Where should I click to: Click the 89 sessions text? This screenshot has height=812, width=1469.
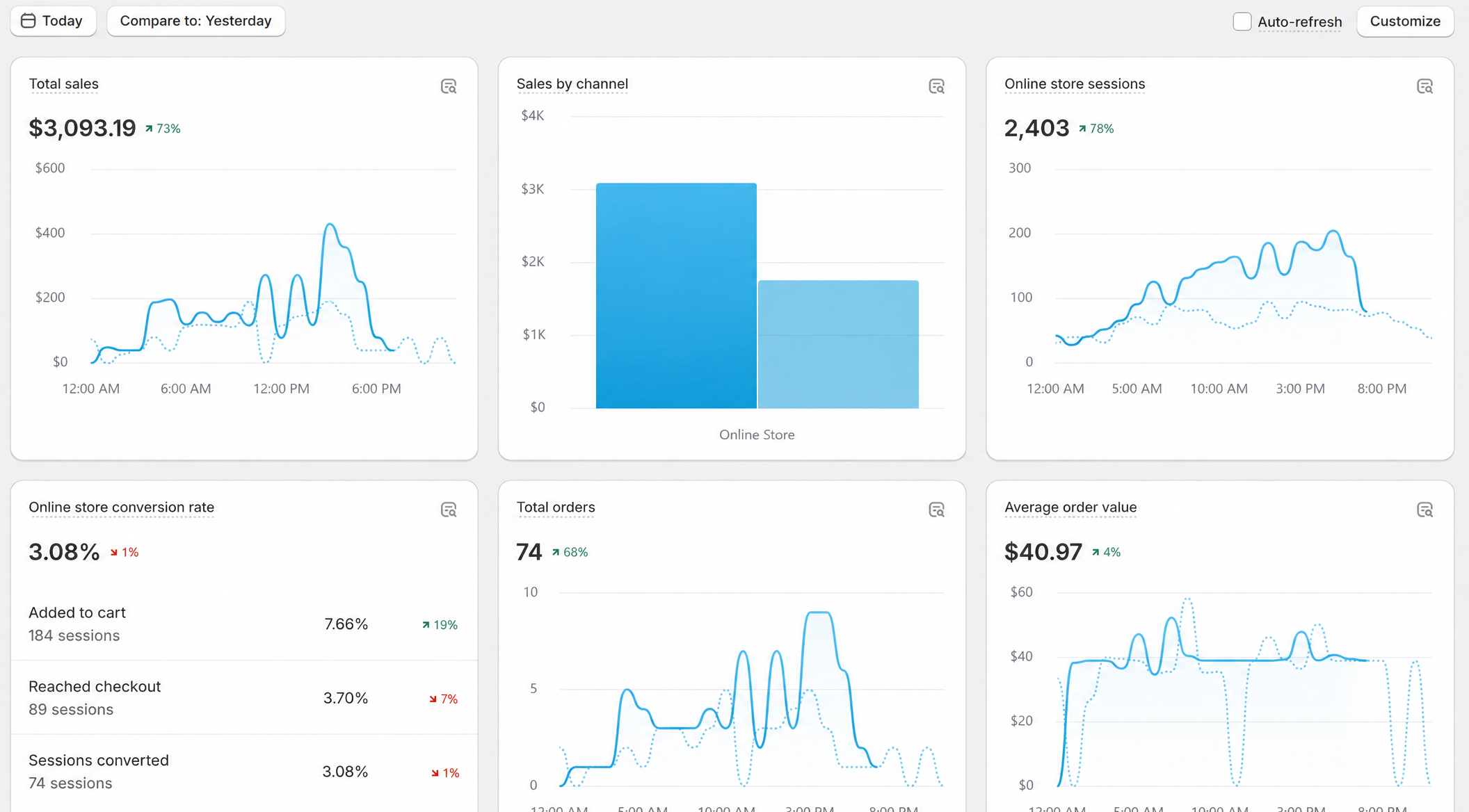[x=71, y=709]
